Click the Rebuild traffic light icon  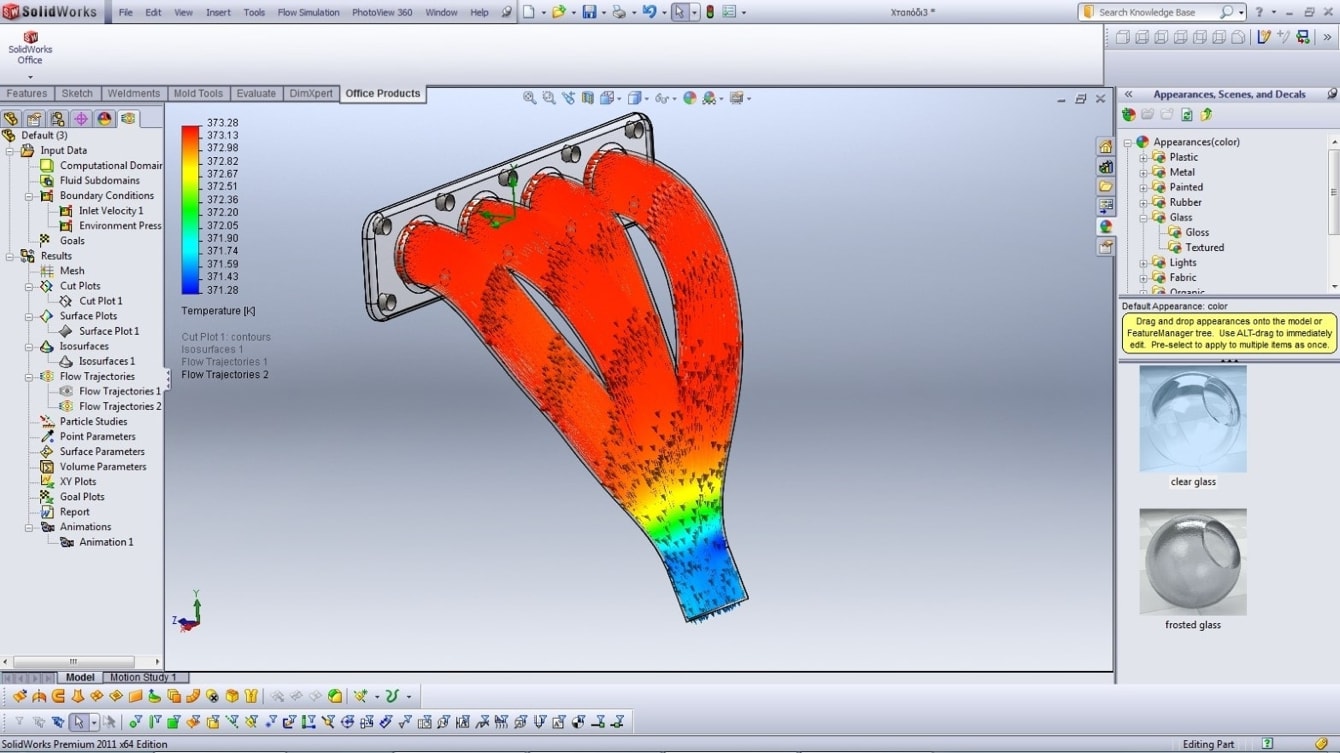pos(710,12)
